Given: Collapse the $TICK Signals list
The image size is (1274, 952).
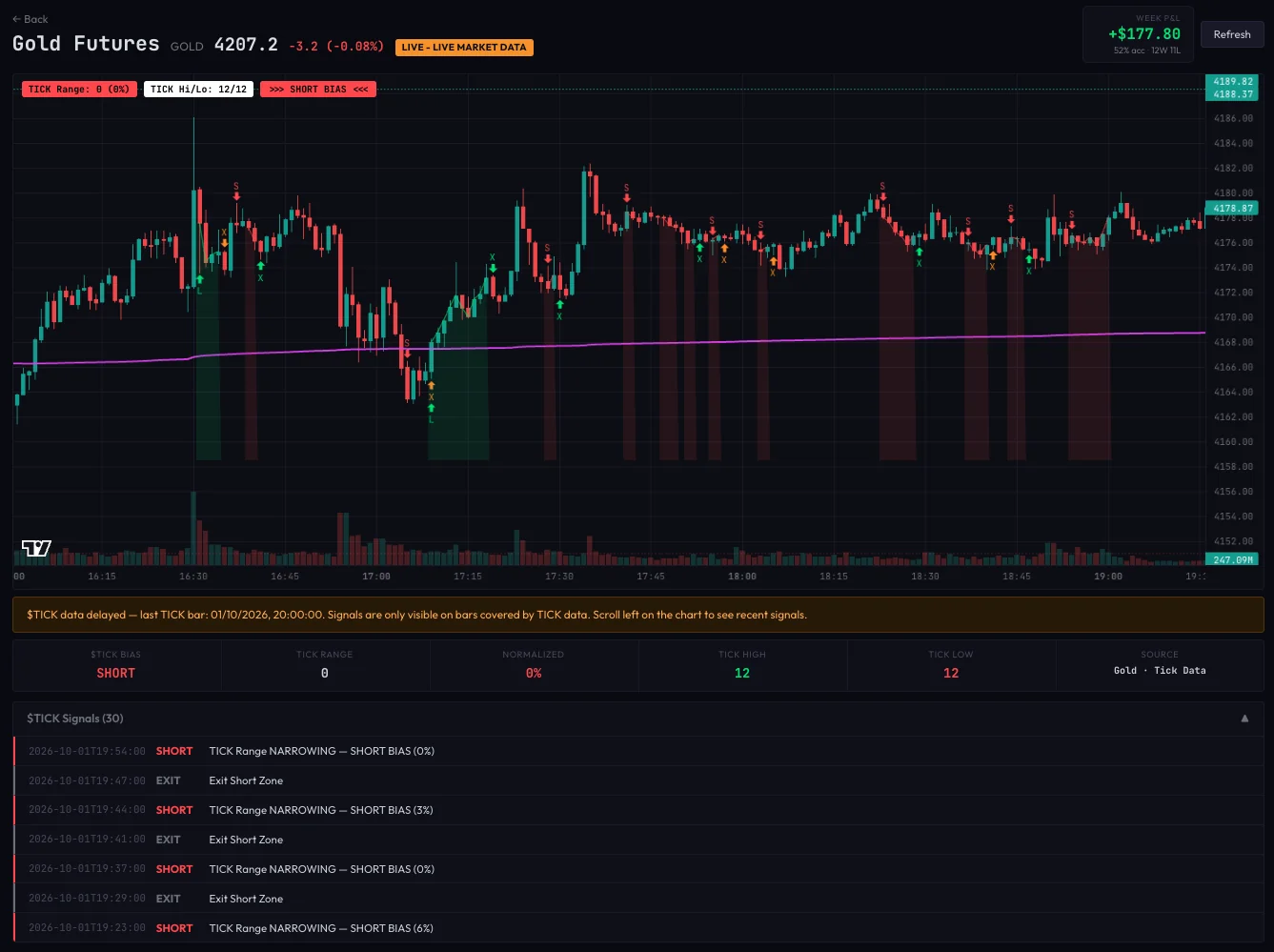Looking at the screenshot, I should pyautogui.click(x=1244, y=719).
